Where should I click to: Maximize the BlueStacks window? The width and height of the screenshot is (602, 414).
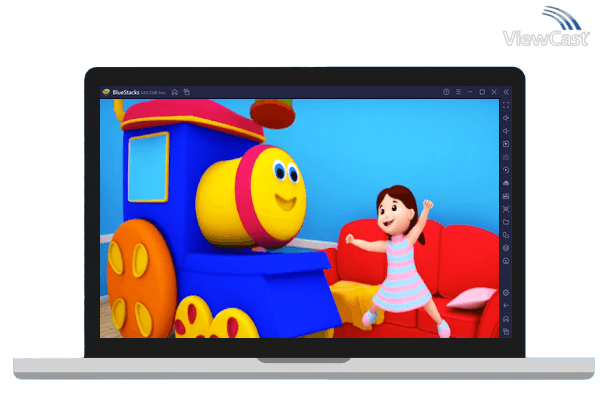482,92
